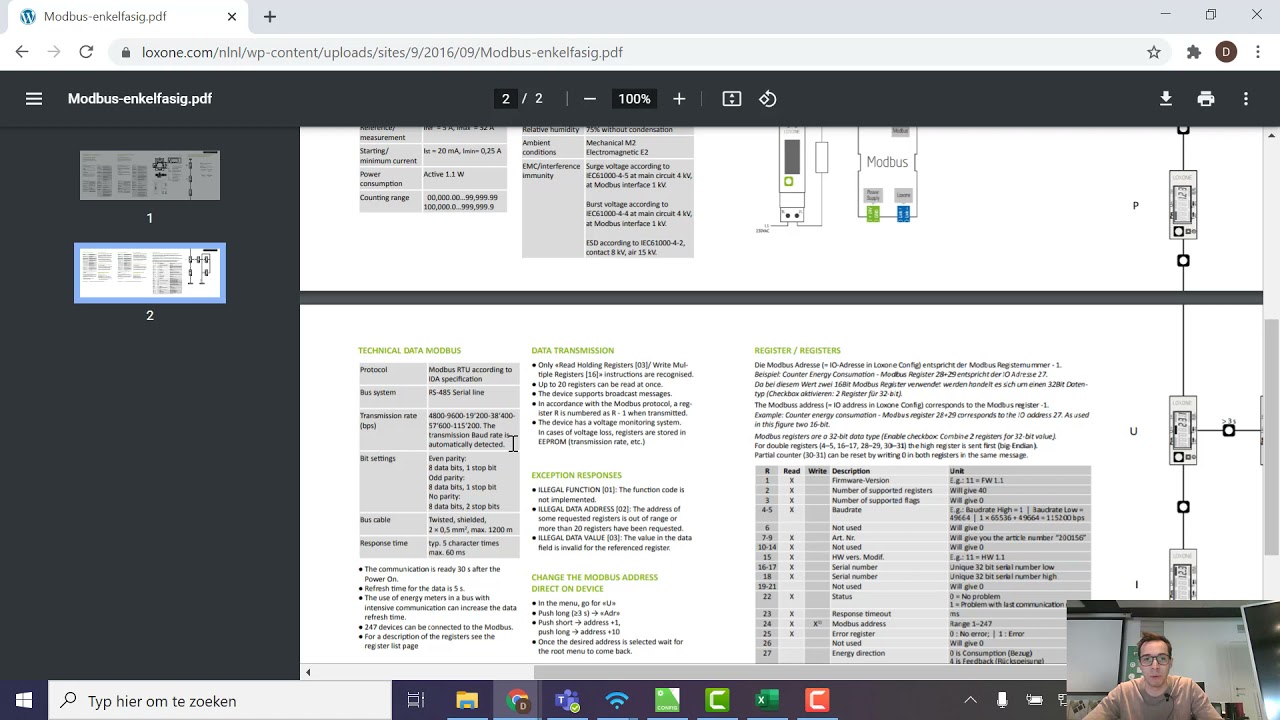Show hidden system tray icons
Screen dimensions: 1280x720
pos(970,700)
